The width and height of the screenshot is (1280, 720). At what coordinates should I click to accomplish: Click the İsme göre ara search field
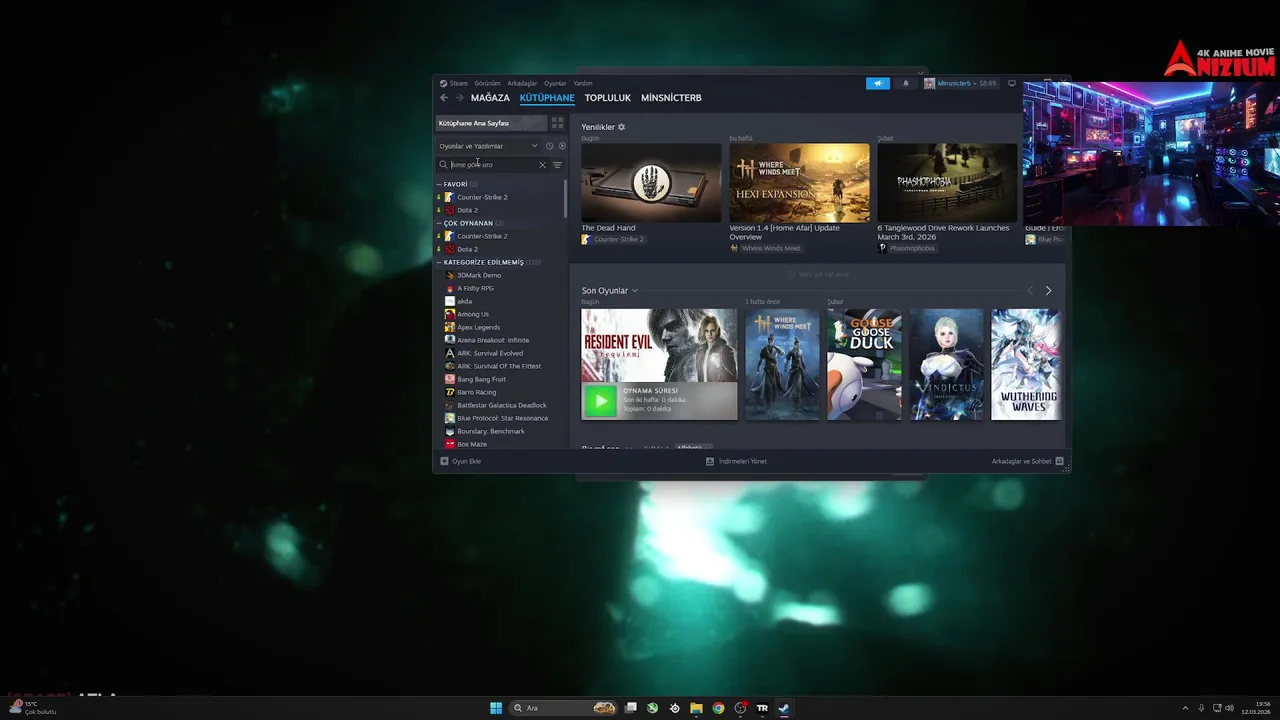pyautogui.click(x=493, y=165)
